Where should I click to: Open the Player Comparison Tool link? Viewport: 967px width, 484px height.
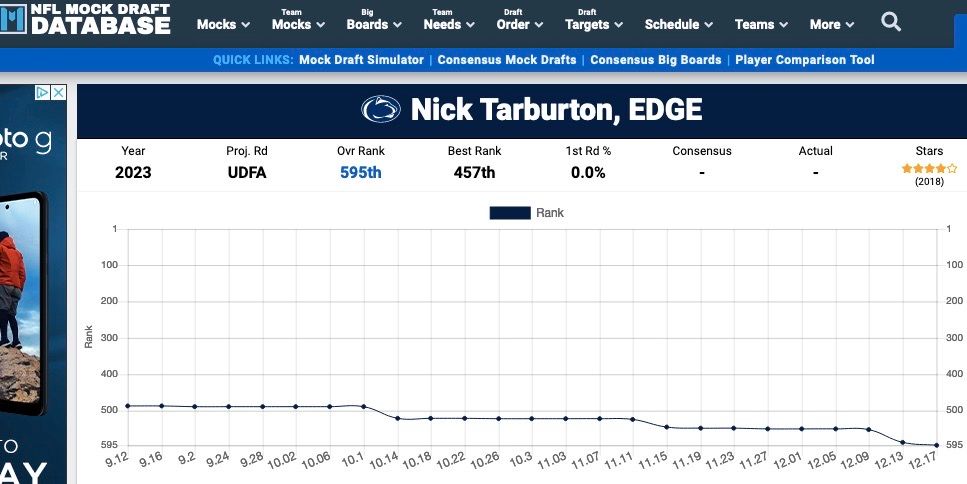click(805, 60)
